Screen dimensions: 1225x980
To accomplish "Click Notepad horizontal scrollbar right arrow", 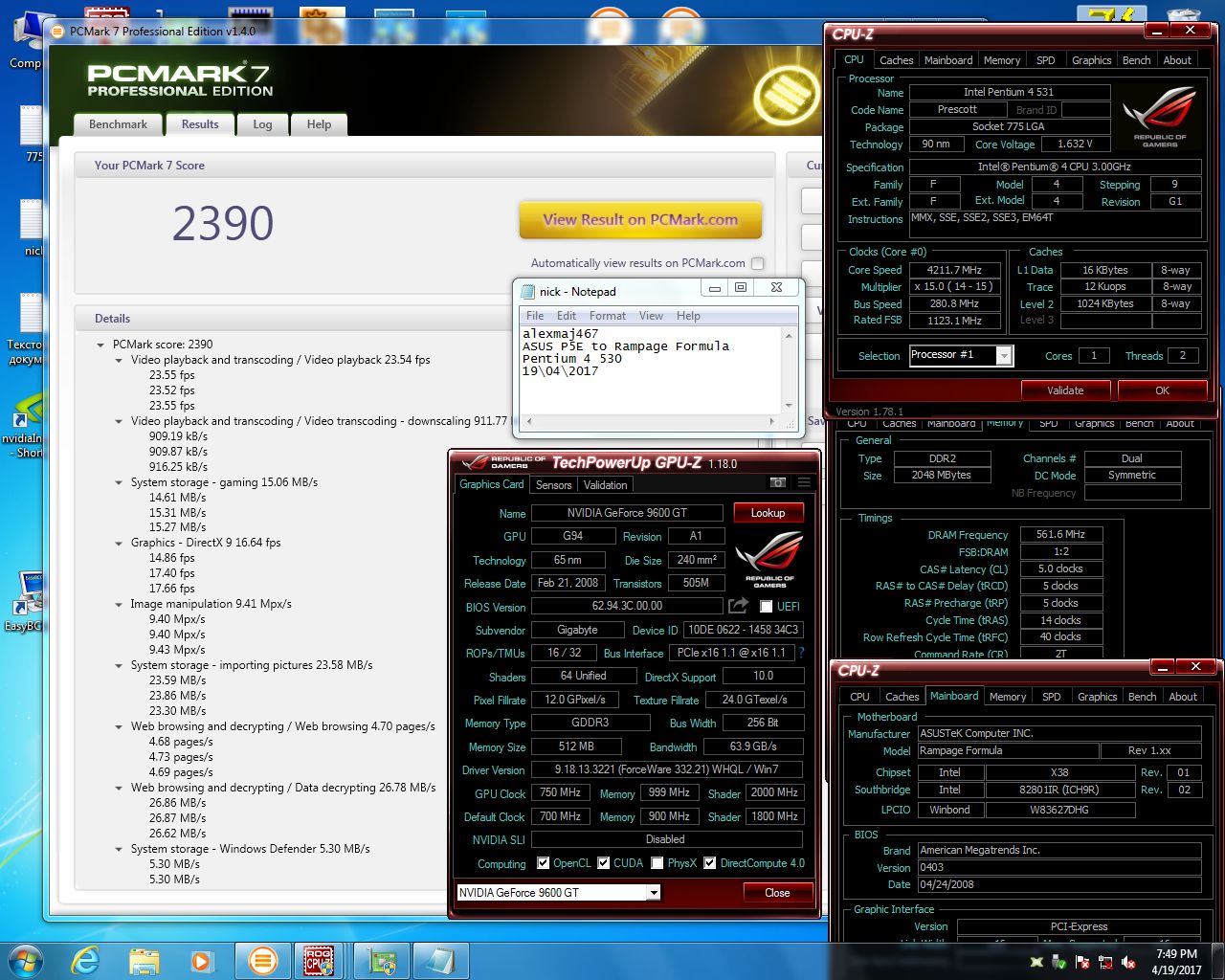I will pos(772,421).
